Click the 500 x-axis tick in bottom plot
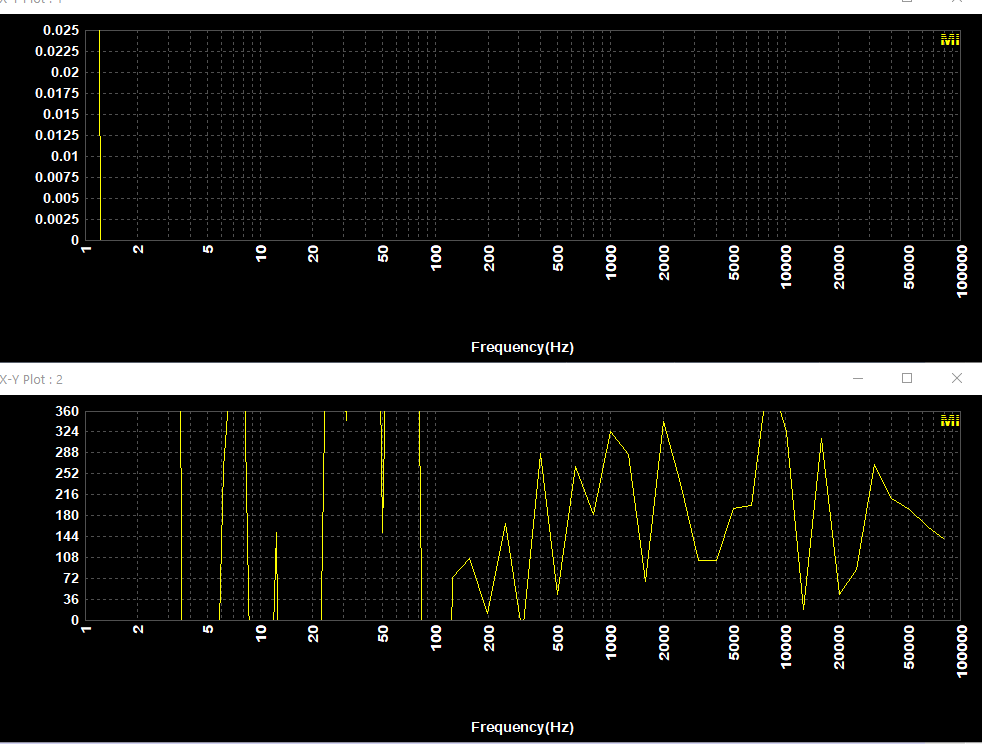The height and width of the screenshot is (744, 982). pyautogui.click(x=558, y=638)
